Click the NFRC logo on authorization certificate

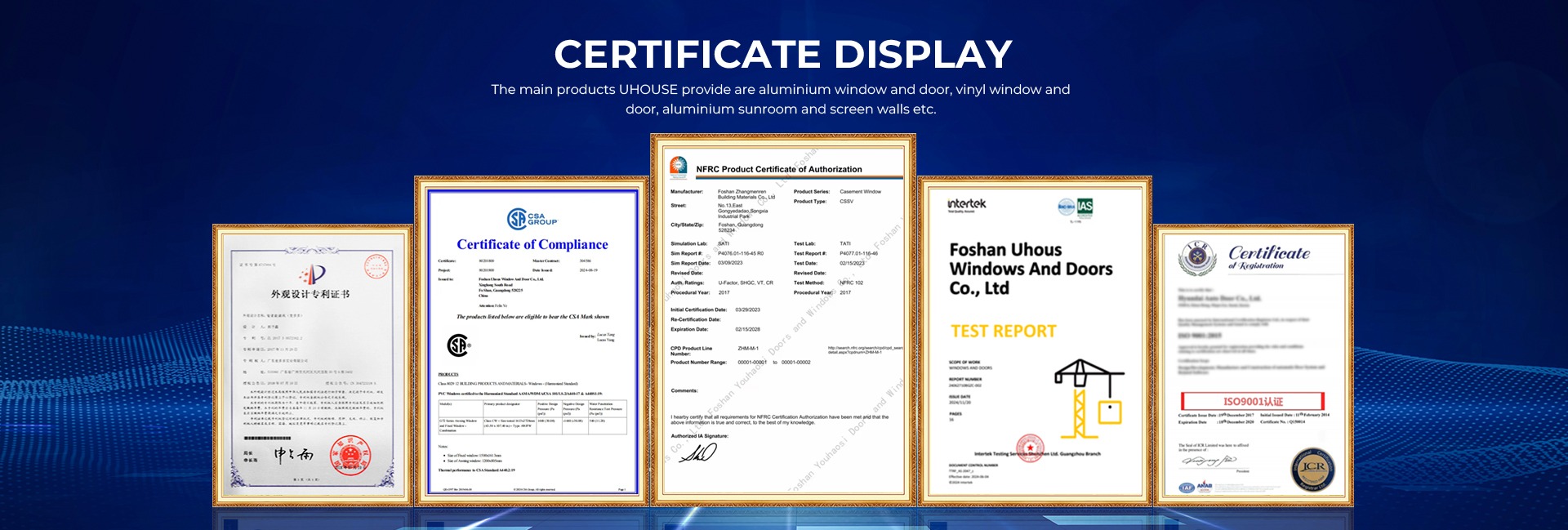point(679,167)
